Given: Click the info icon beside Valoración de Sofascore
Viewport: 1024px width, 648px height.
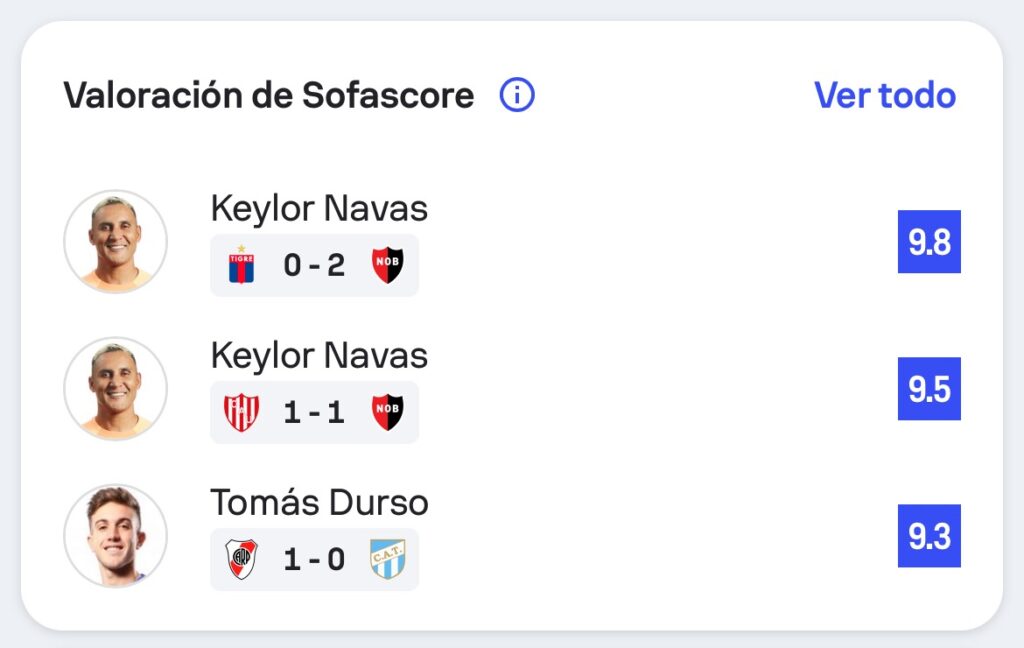Looking at the screenshot, I should 517,96.
